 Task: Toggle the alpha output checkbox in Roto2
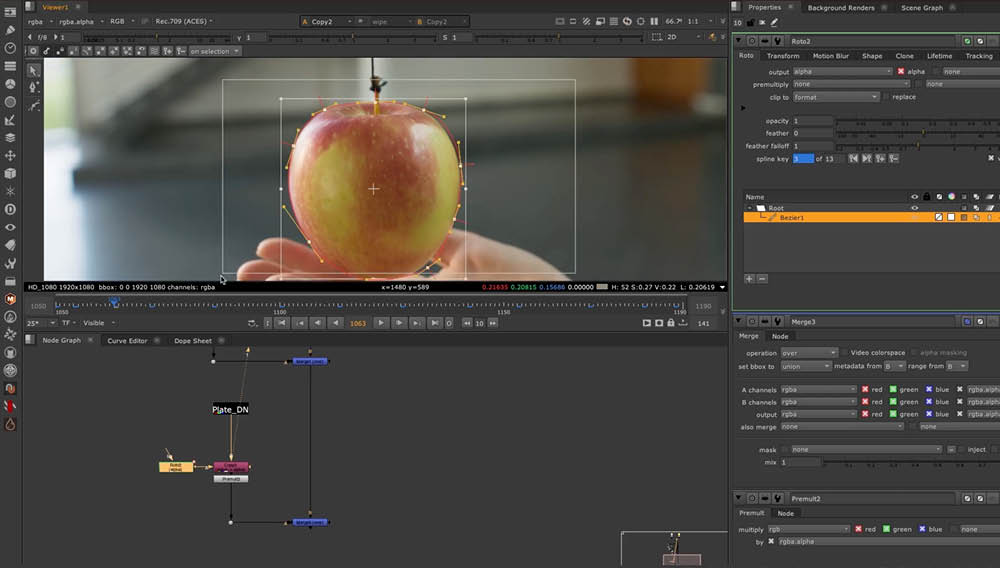click(901, 72)
